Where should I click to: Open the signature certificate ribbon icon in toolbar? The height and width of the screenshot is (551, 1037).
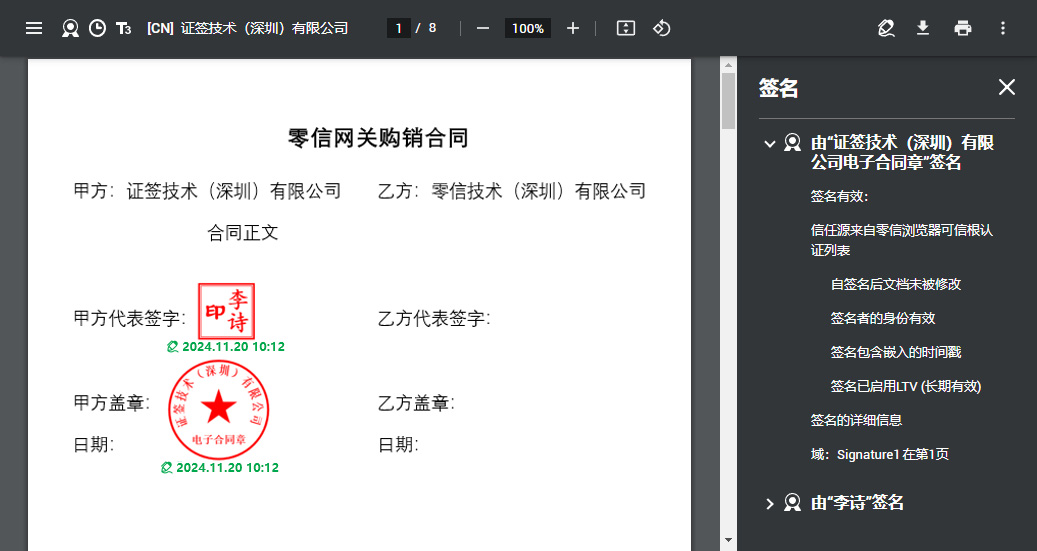70,28
